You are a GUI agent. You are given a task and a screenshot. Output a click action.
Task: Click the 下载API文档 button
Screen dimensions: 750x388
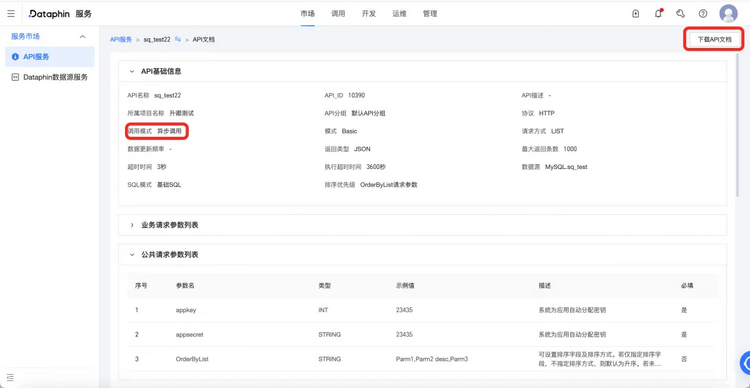click(x=714, y=40)
